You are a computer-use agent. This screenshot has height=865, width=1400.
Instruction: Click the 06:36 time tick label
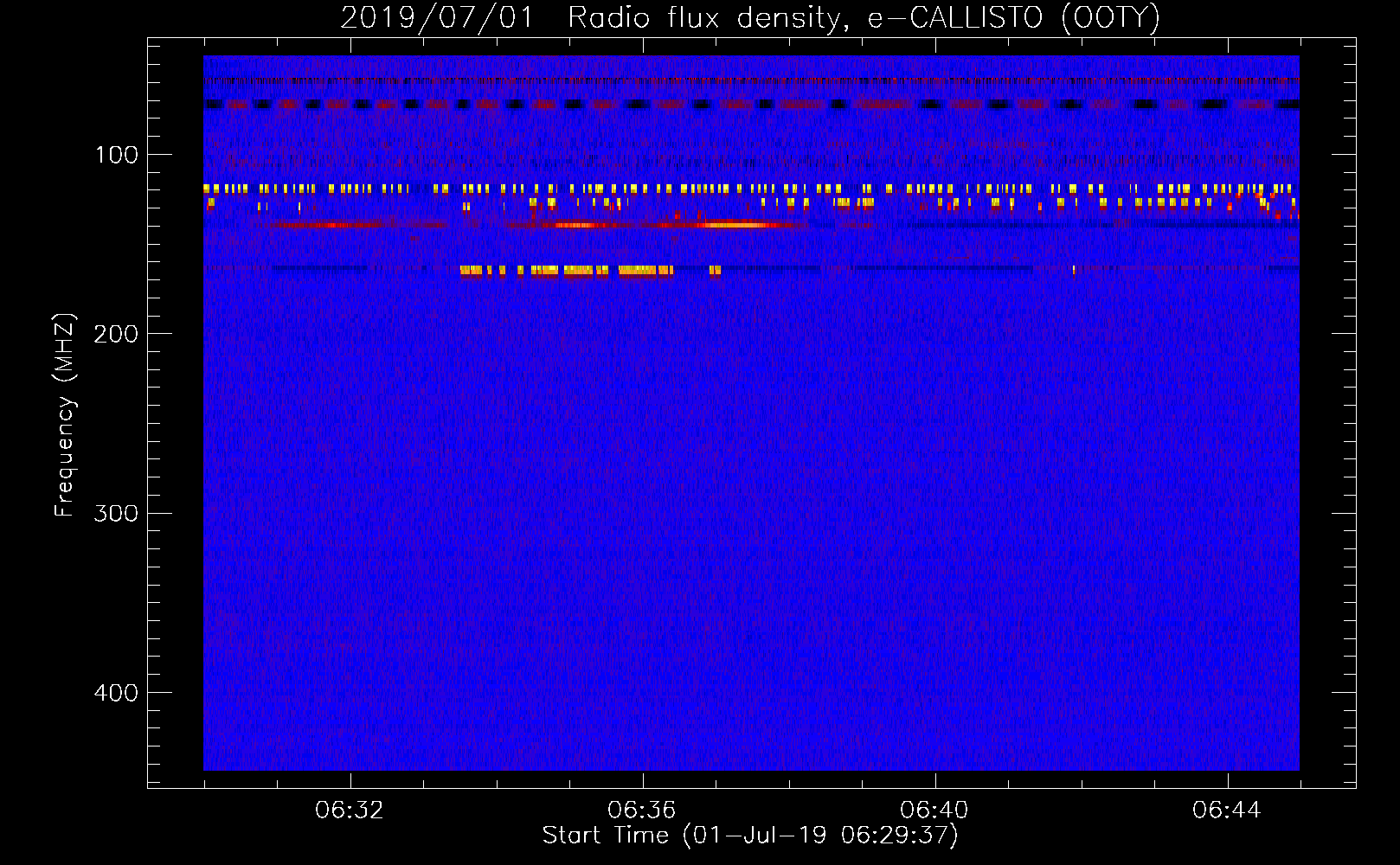pos(642,811)
